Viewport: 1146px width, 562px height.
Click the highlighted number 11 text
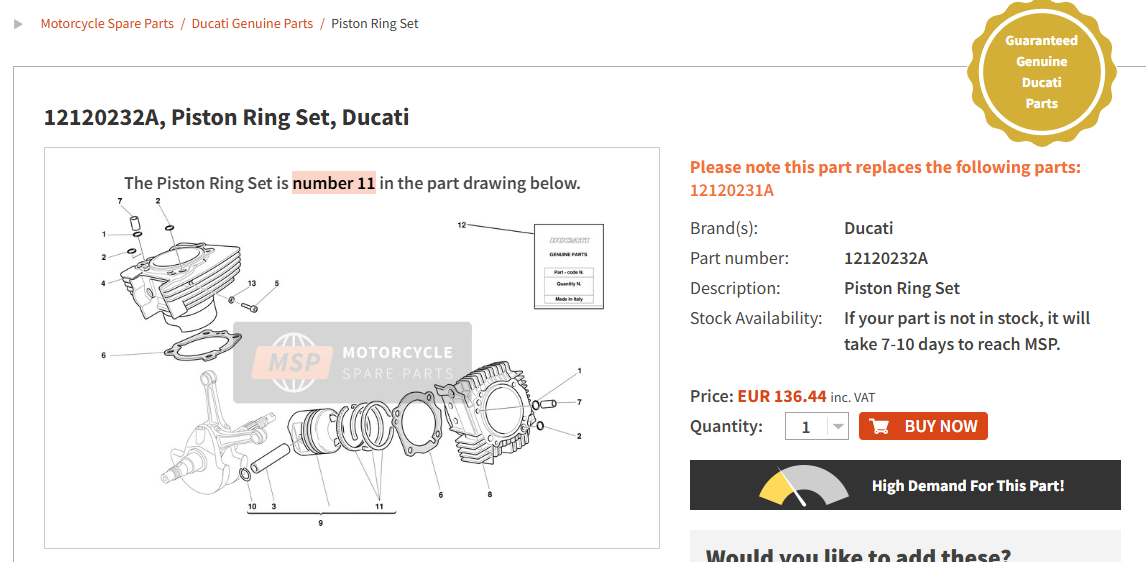(x=334, y=183)
